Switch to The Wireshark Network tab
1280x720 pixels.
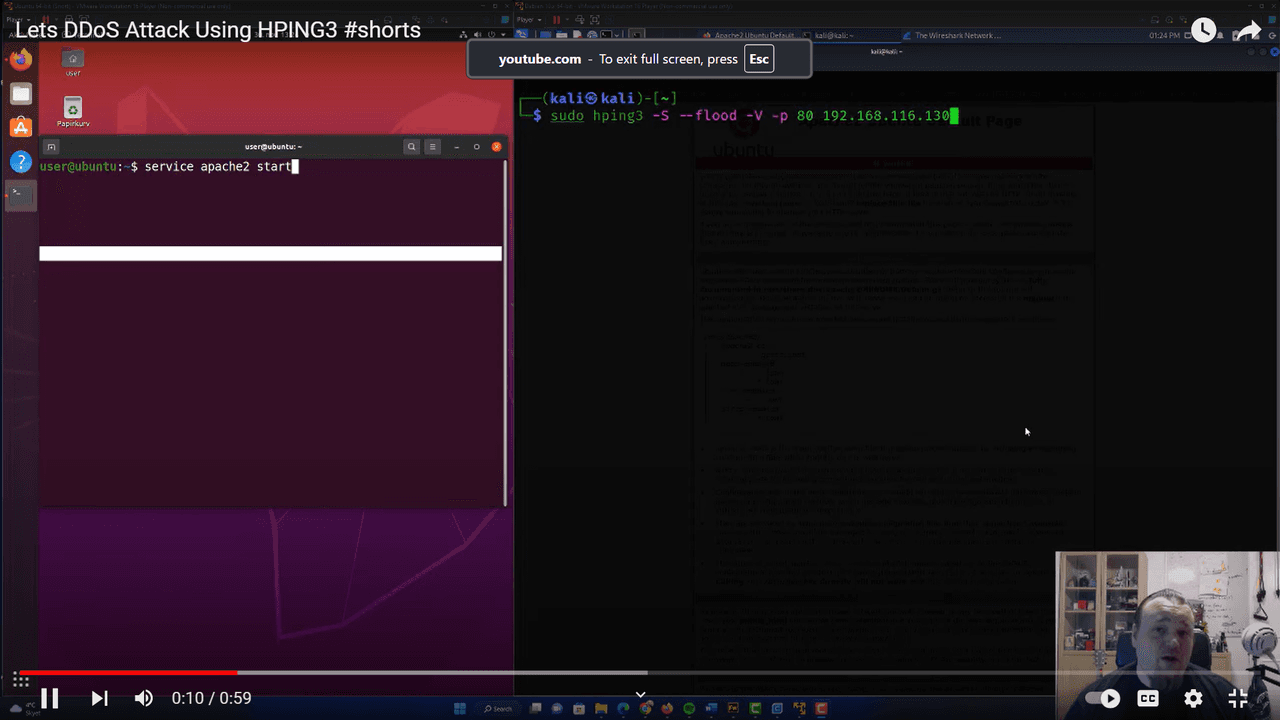click(x=957, y=35)
